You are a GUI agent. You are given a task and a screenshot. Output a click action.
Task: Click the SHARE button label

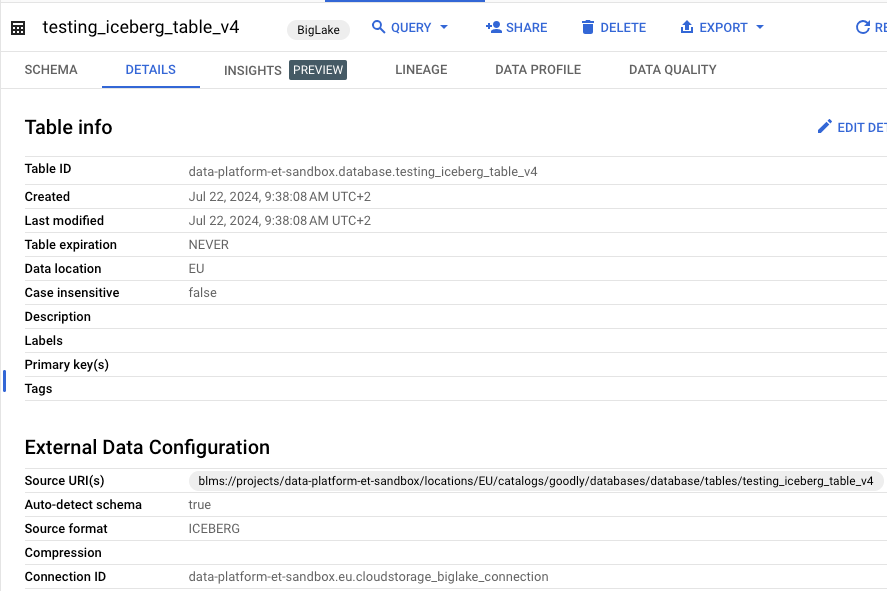coord(527,28)
